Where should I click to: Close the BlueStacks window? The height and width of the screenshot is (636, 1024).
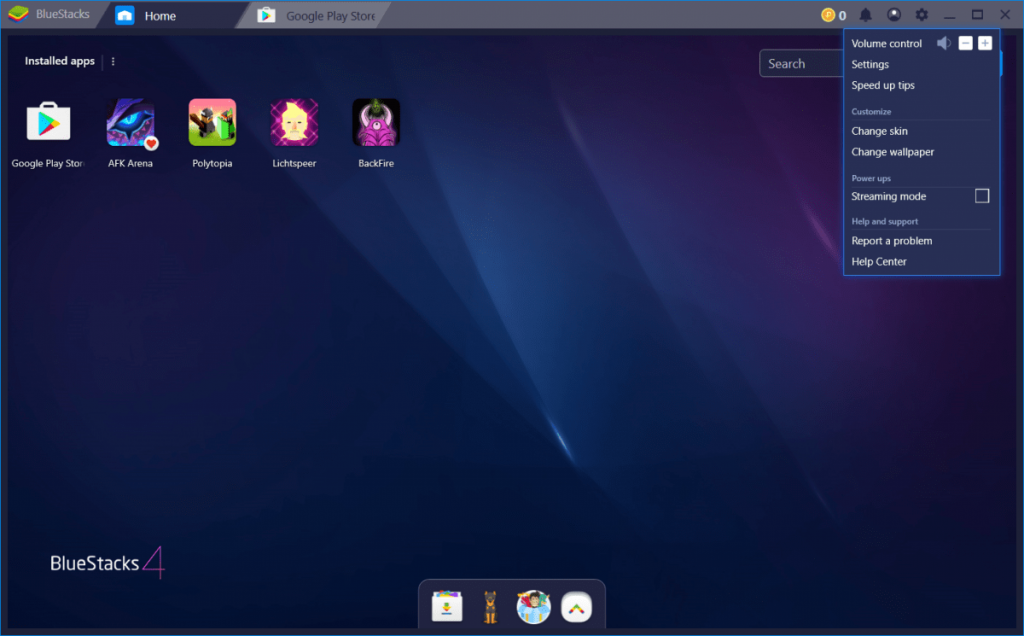(1005, 14)
